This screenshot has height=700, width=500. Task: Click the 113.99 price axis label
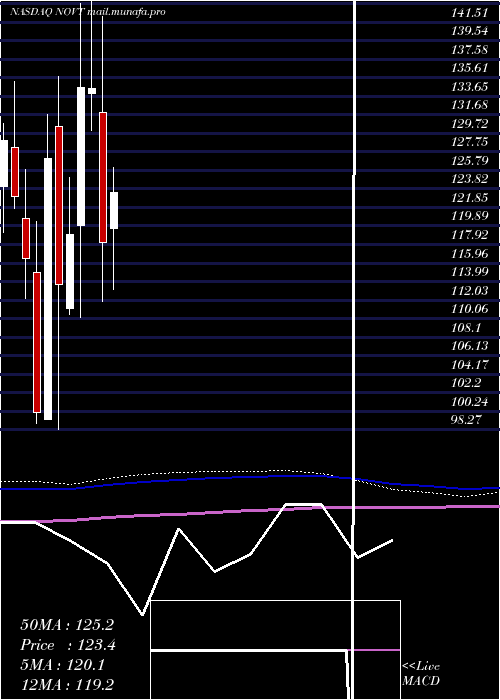(470, 271)
